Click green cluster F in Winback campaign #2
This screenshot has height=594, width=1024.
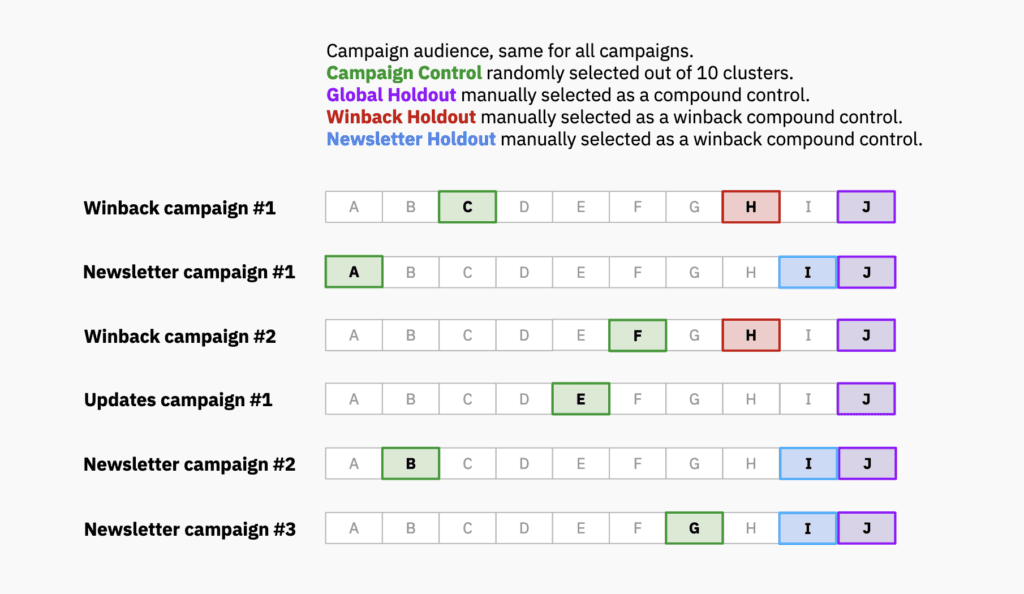tap(637, 336)
